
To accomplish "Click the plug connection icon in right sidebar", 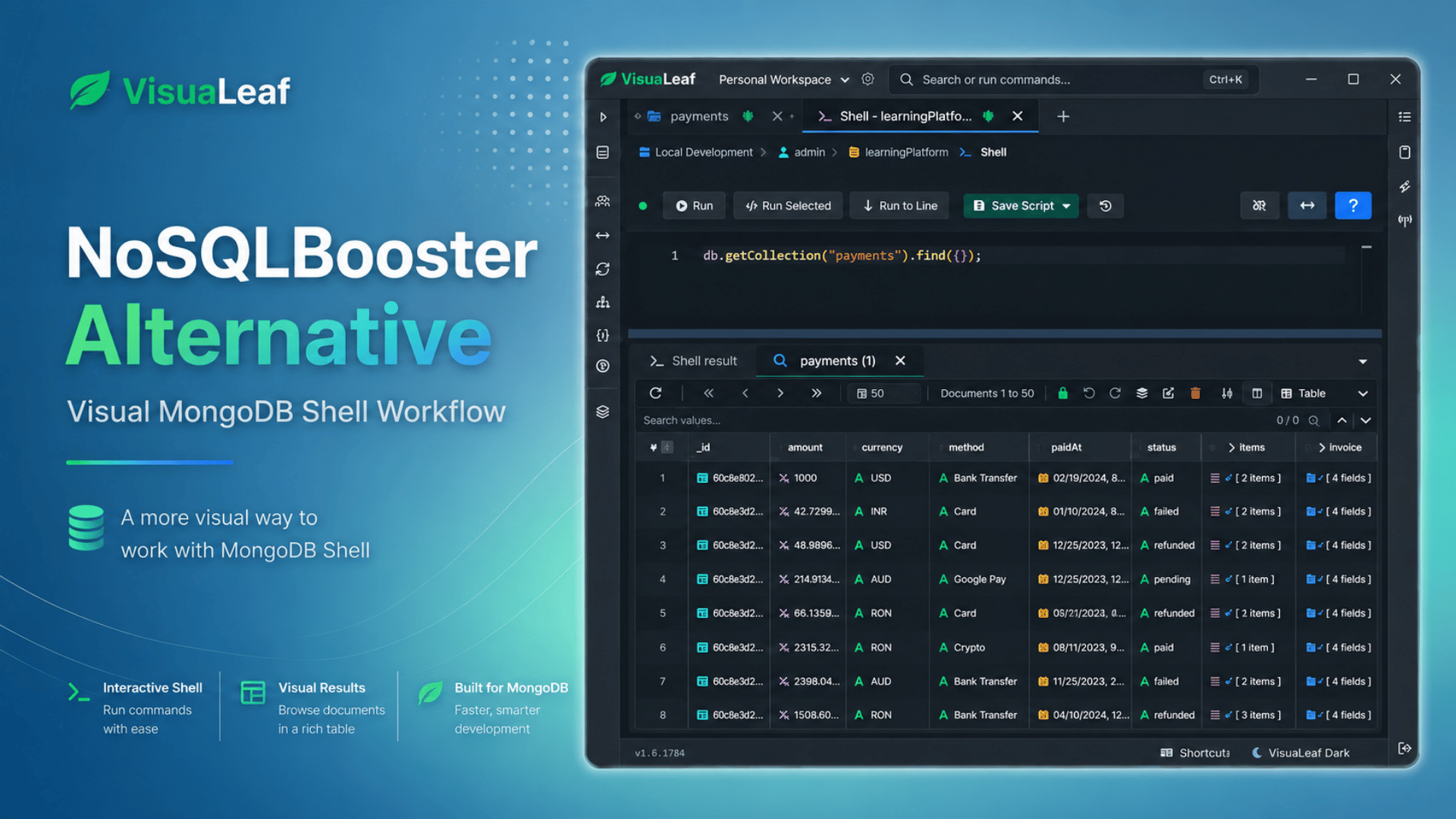I will coord(1404,187).
